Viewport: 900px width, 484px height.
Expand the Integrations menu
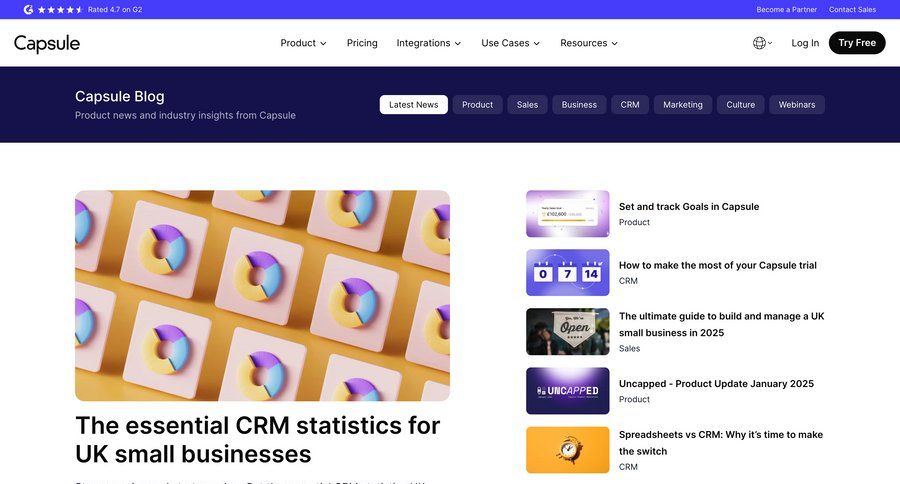[x=428, y=43]
